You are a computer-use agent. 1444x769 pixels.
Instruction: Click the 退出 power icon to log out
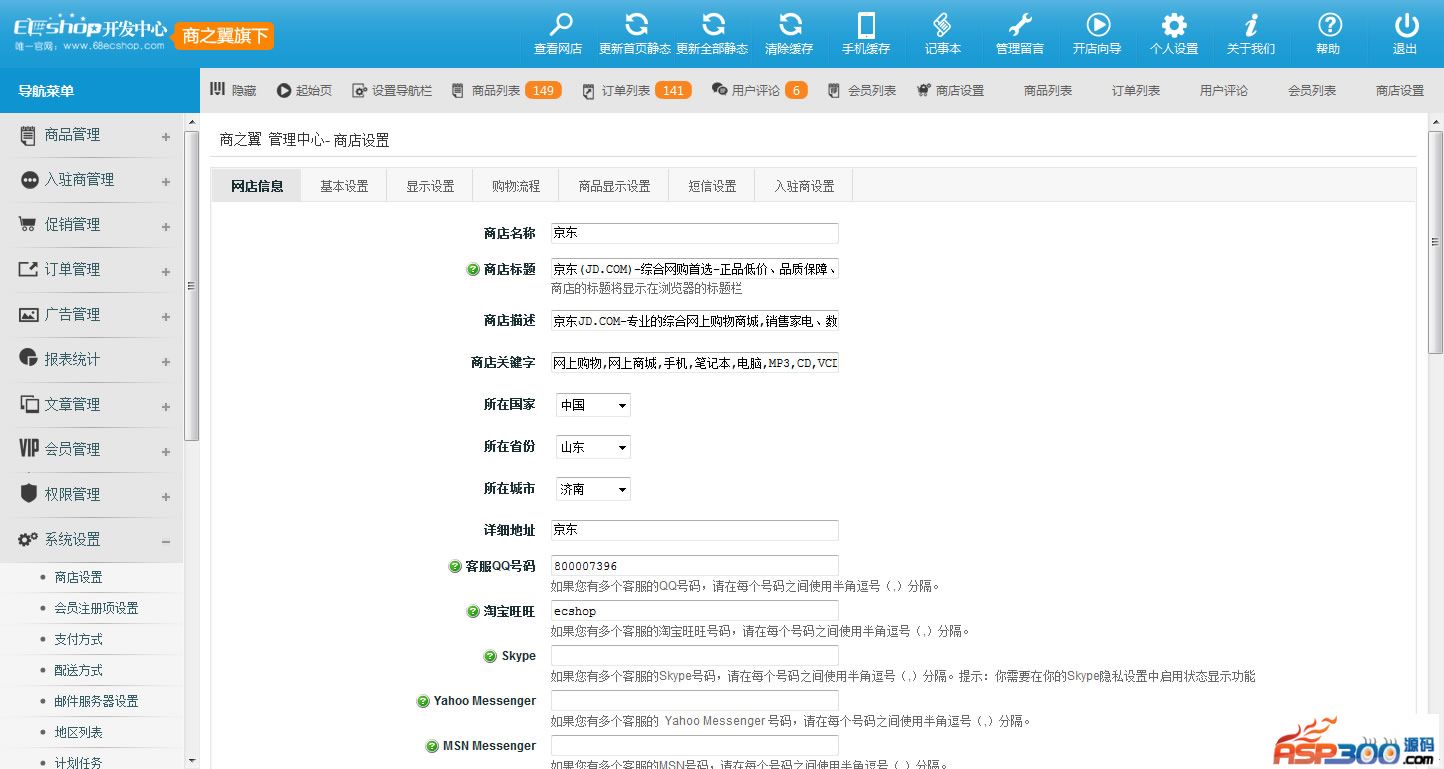[1405, 25]
